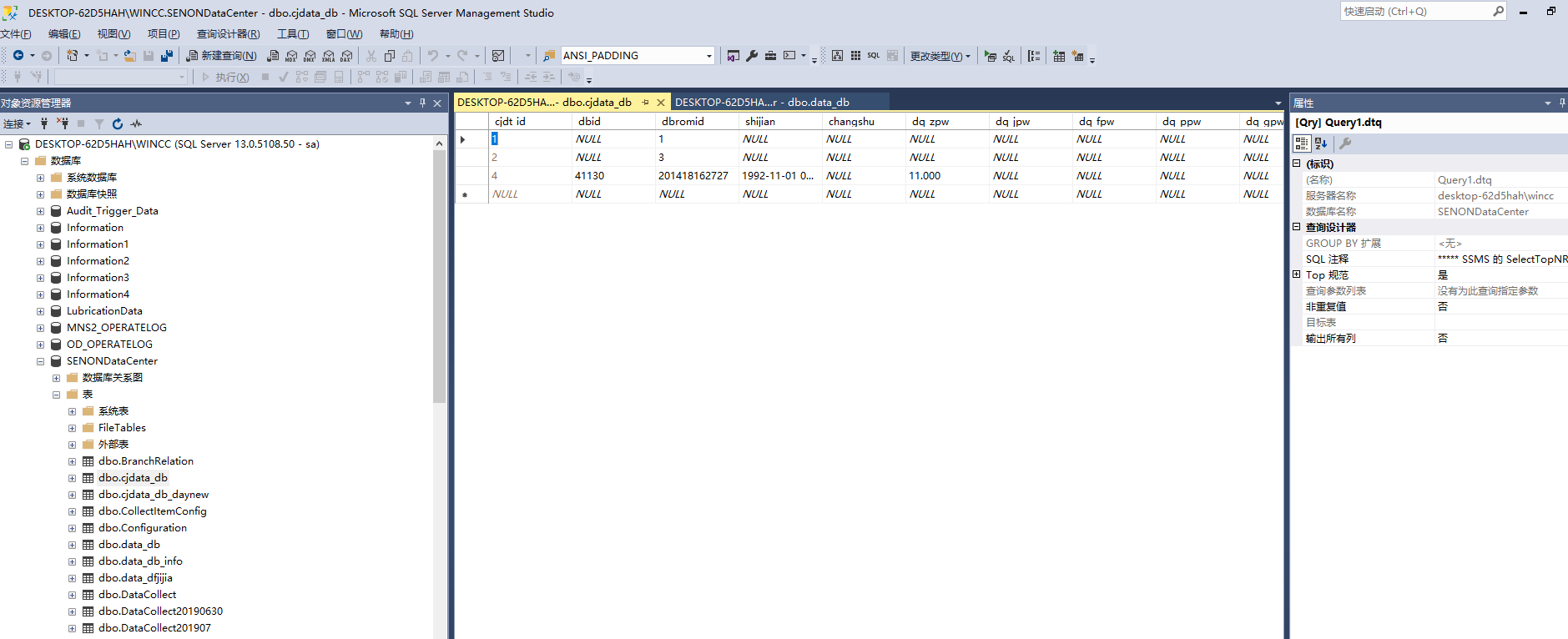The image size is (1568, 639).
Task: Expand the LubricationData database node
Action: pyautogui.click(x=40, y=311)
